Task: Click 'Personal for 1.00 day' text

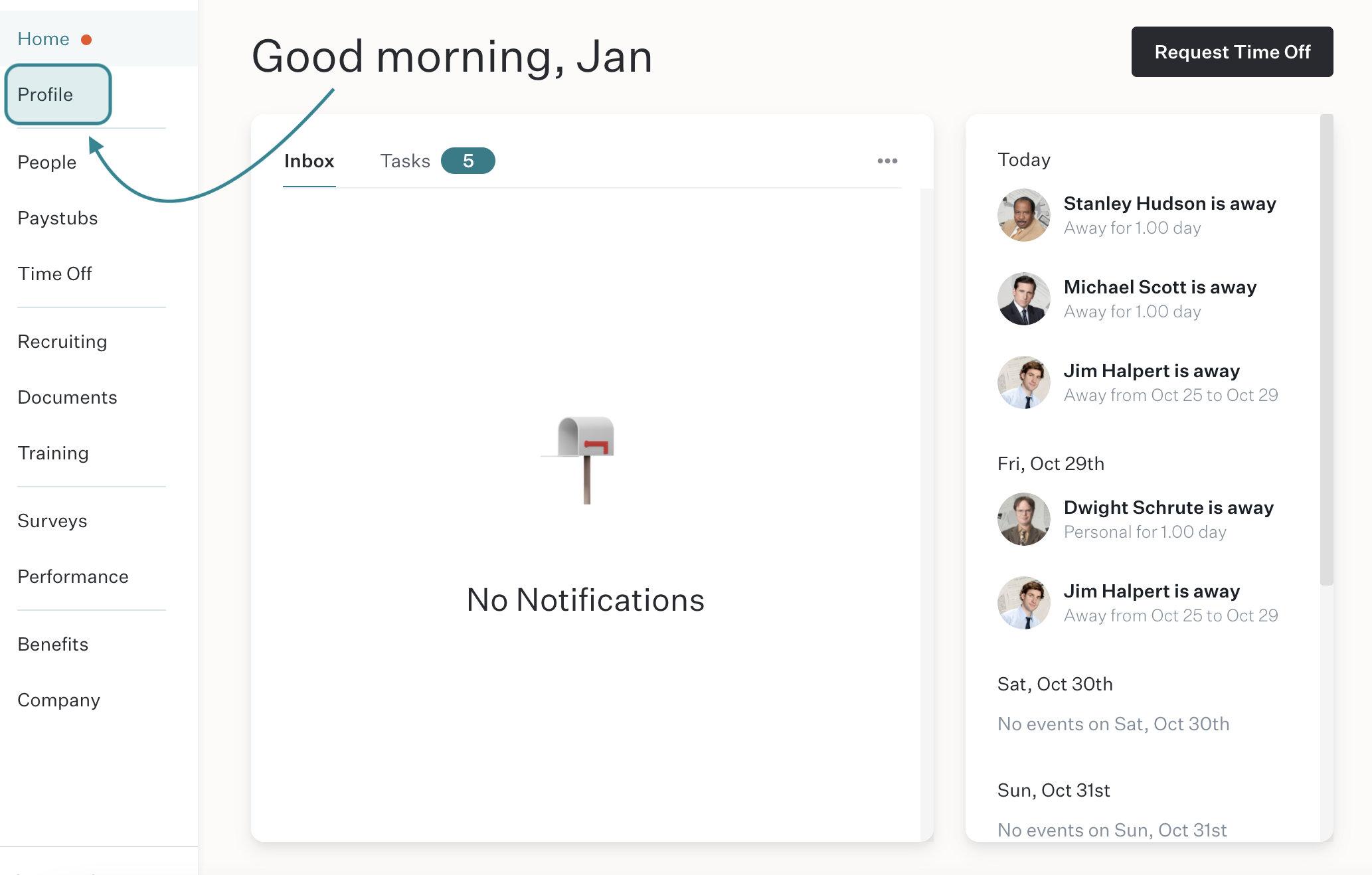Action: [x=1145, y=532]
